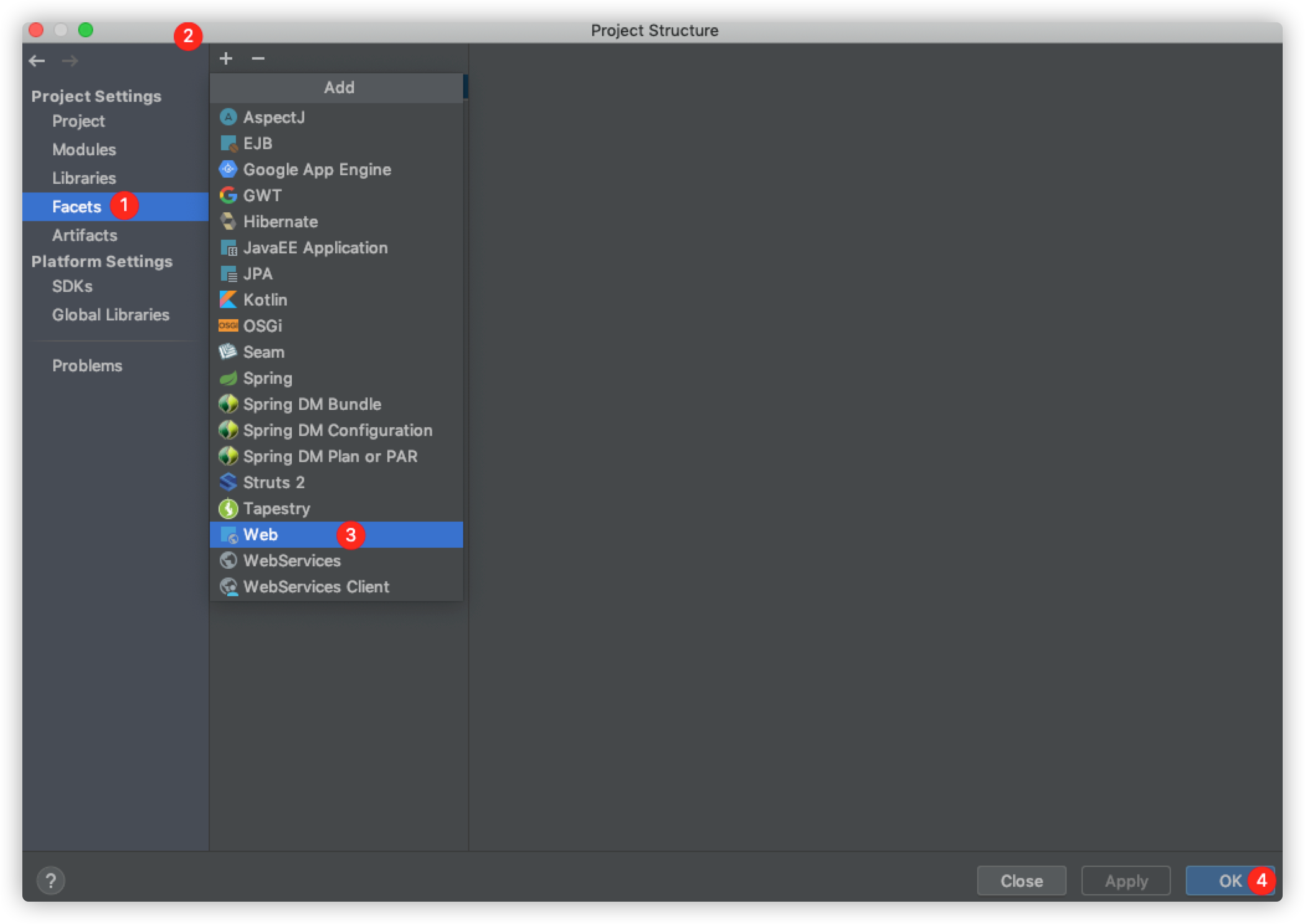Show the Problems section
Viewport: 1305px width, 924px height.
click(87, 366)
